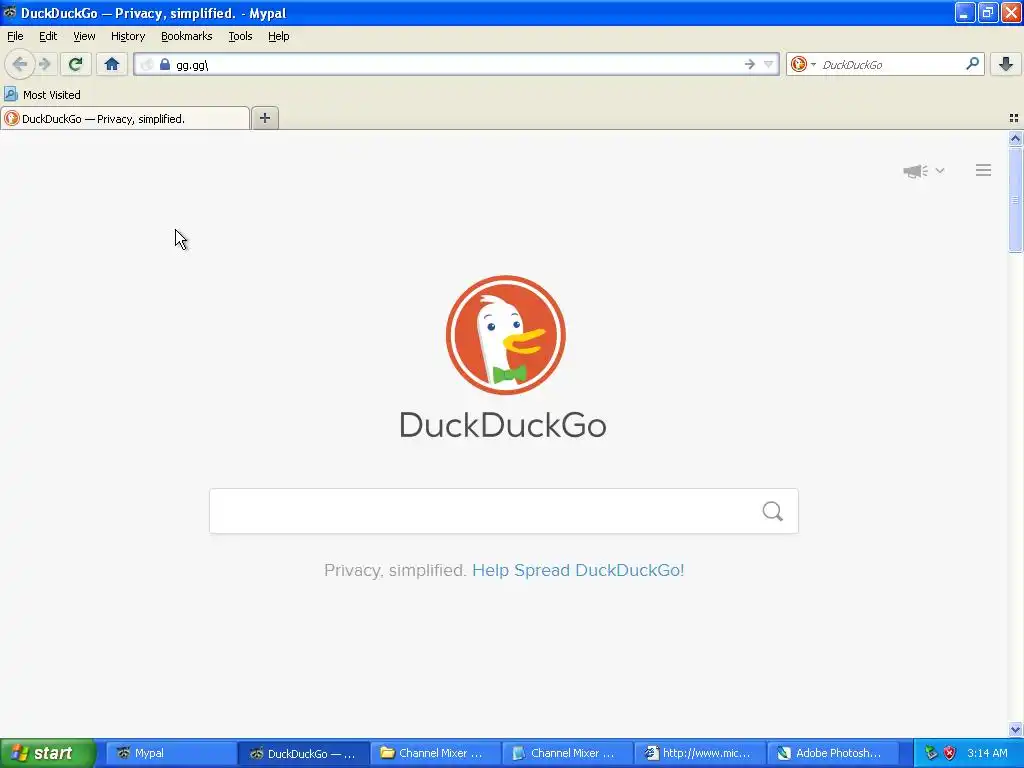
Task: Select the DuckDuckGo Privacy simplified tab
Action: coord(125,119)
